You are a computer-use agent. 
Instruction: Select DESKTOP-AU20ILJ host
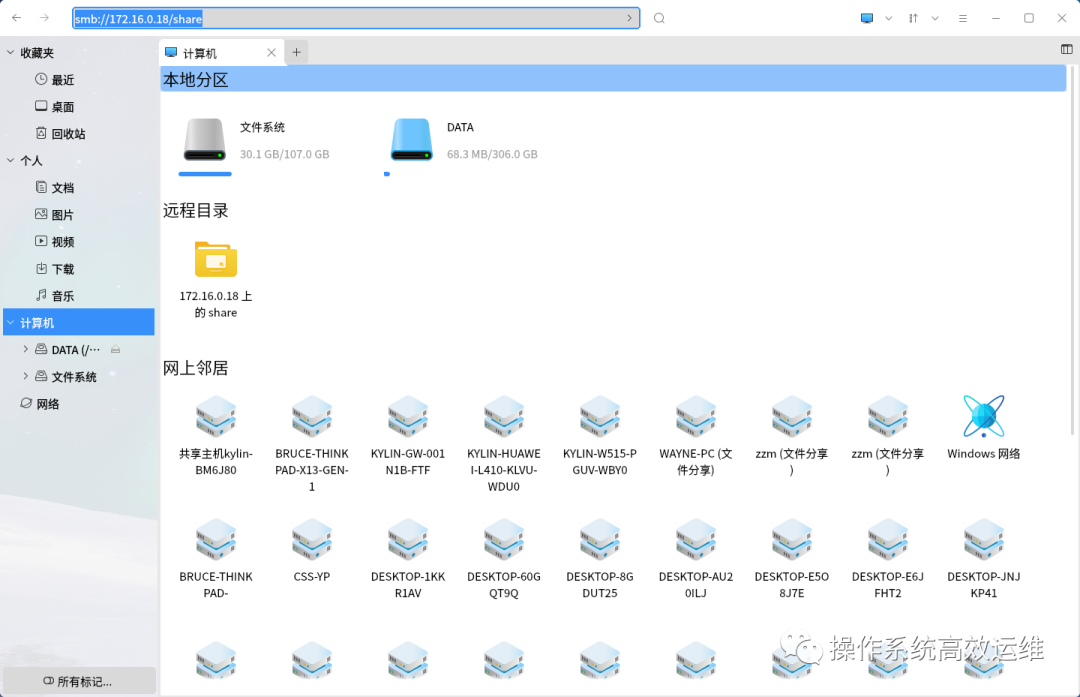[696, 559]
